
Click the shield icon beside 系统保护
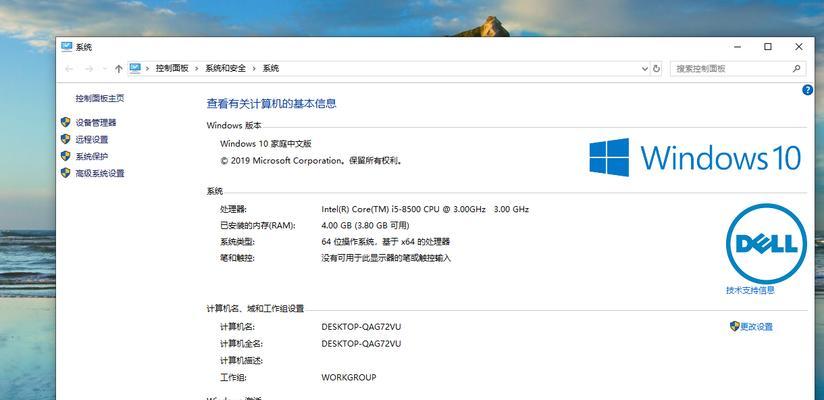click(66, 156)
